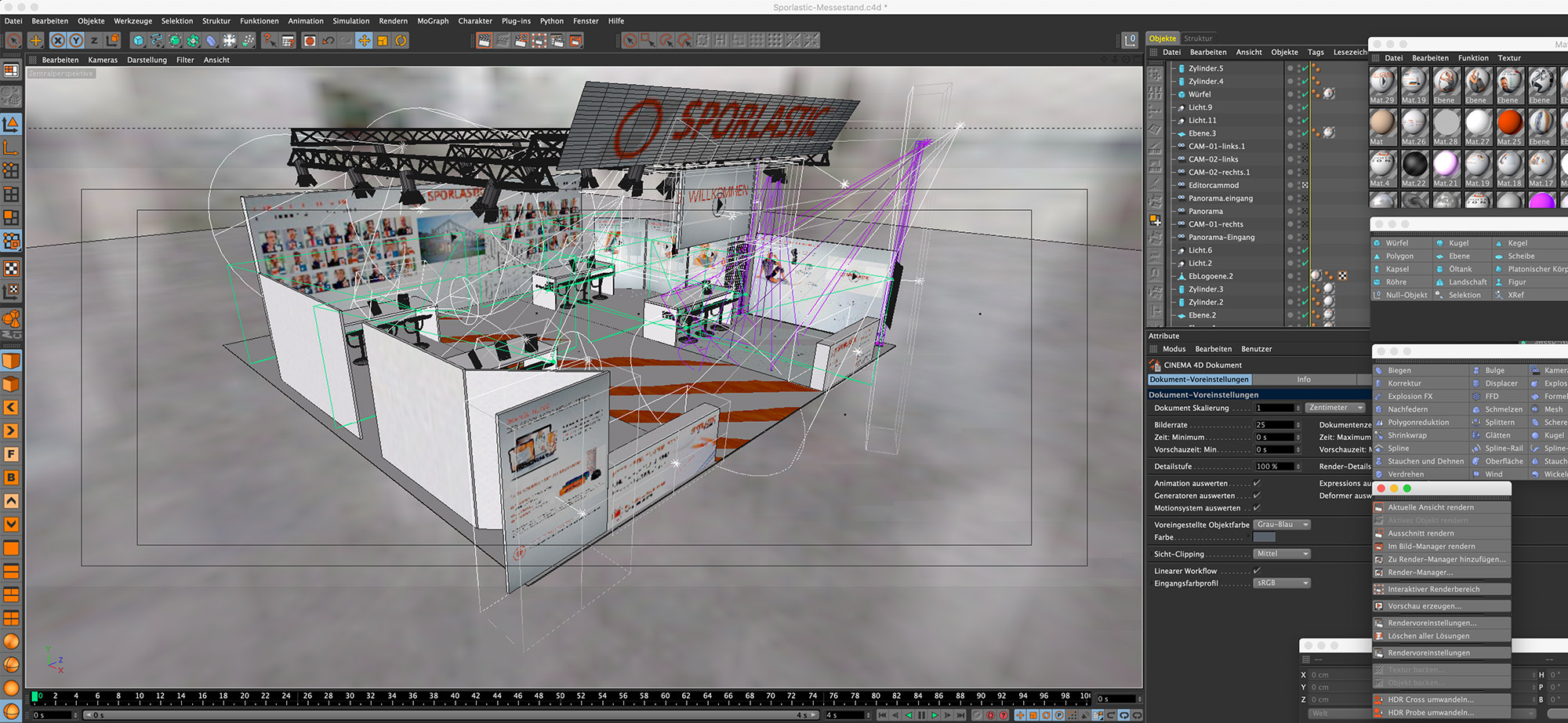Disable the Linearer Workflow checkbox

(x=1257, y=571)
